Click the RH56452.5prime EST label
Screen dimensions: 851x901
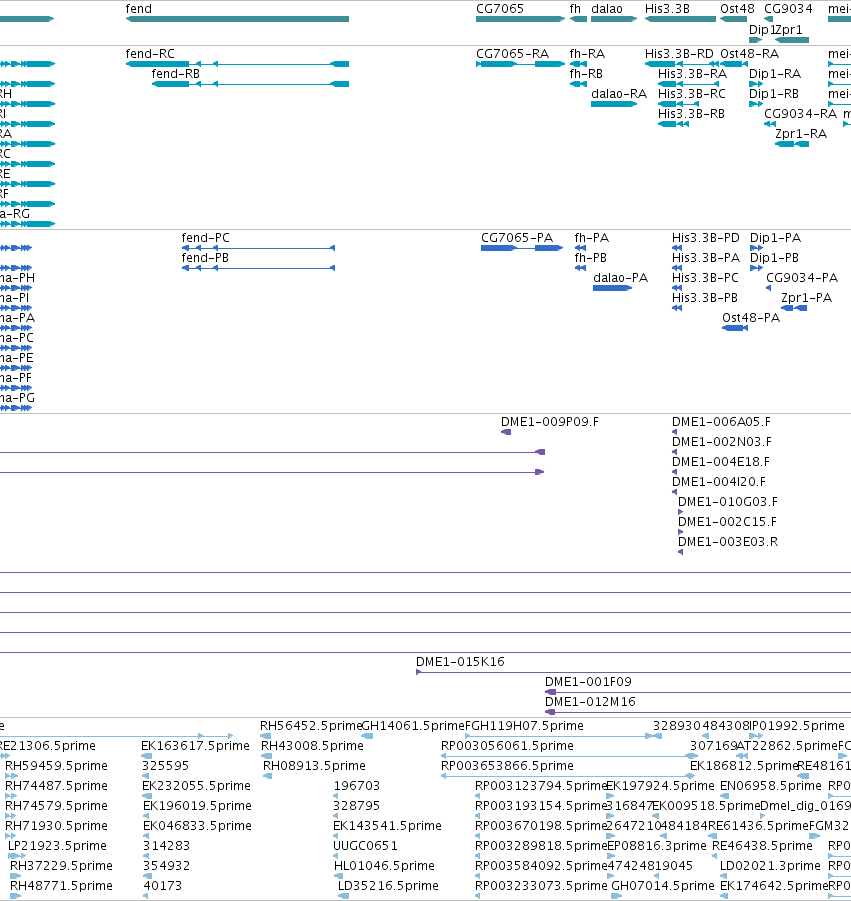pyautogui.click(x=310, y=726)
